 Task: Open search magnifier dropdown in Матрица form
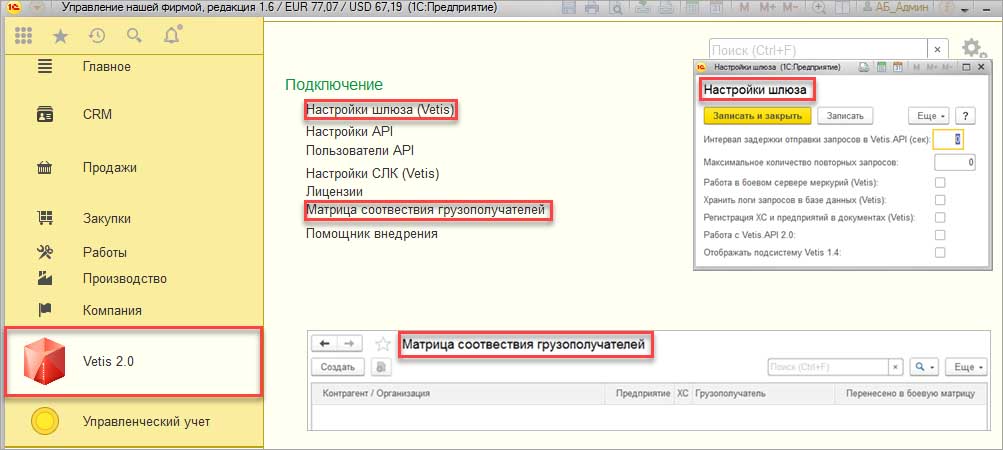923,367
